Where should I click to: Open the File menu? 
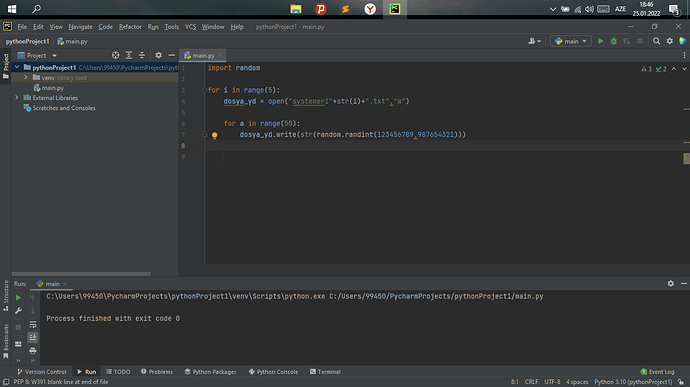(22, 27)
